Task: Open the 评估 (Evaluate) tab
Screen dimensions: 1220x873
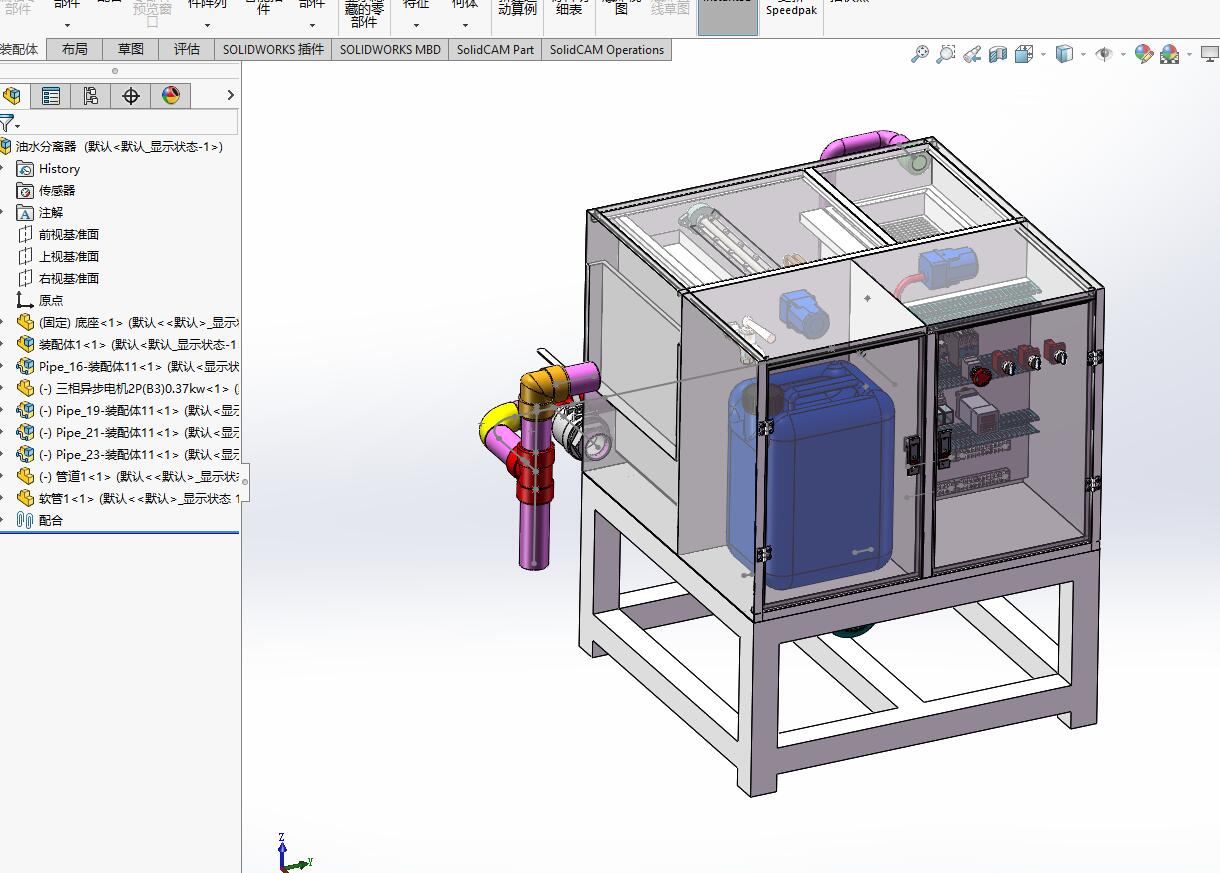Action: coord(186,49)
